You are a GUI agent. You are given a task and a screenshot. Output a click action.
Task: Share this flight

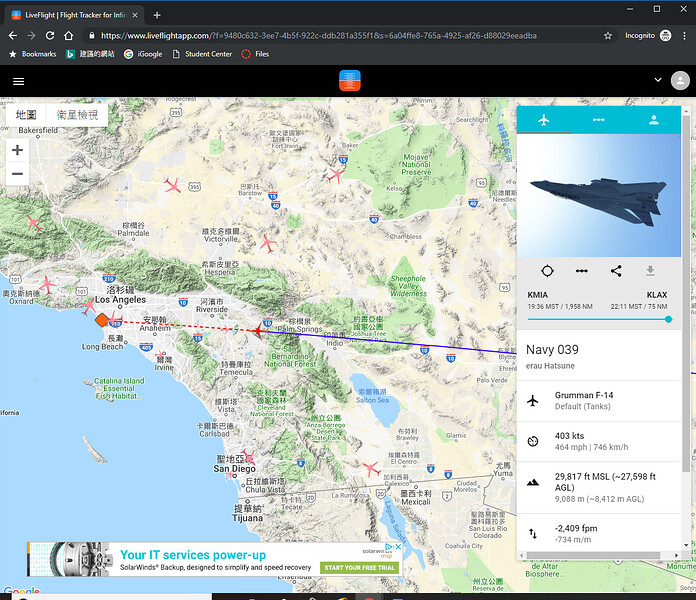point(616,271)
